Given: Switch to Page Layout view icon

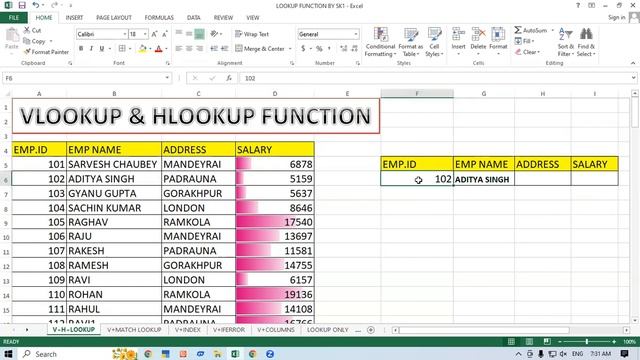Looking at the screenshot, I should pos(529,342).
